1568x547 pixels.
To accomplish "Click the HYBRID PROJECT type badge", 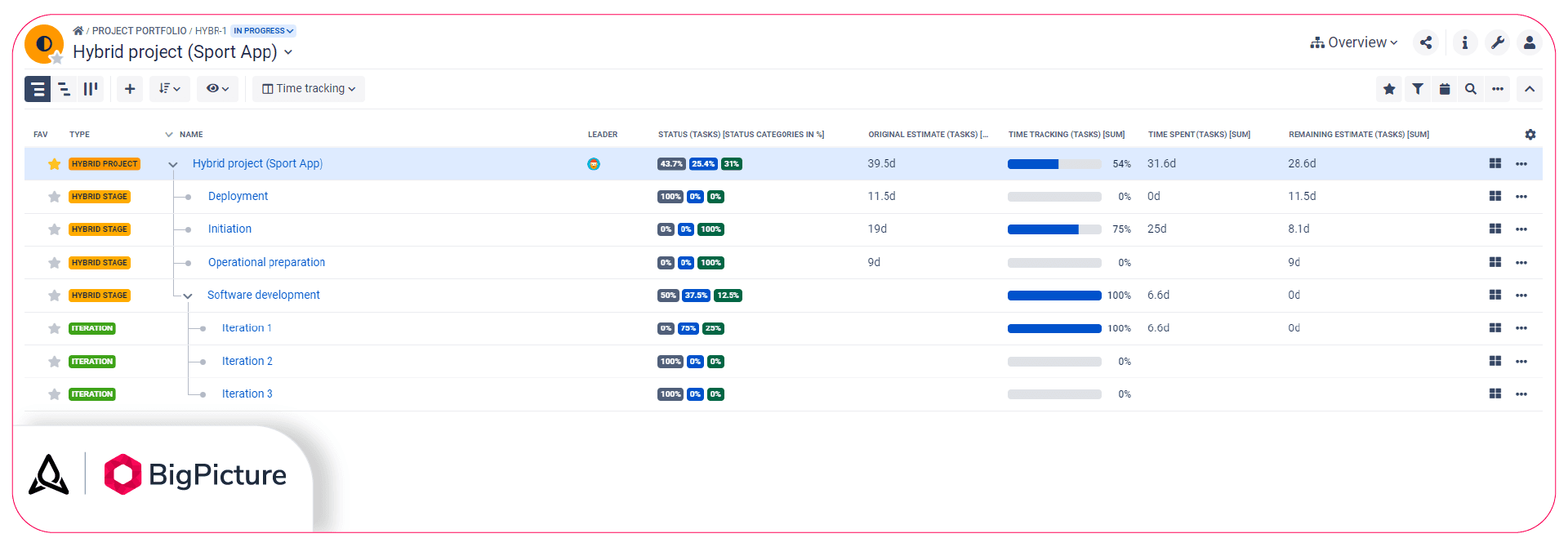I will click(105, 164).
